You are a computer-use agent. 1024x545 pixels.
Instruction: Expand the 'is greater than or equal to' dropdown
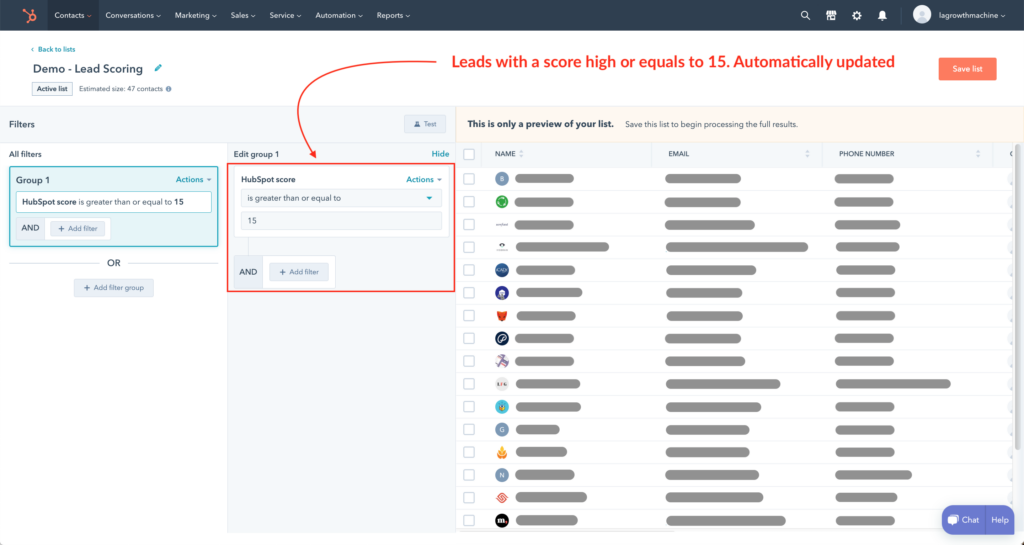[x=341, y=198]
